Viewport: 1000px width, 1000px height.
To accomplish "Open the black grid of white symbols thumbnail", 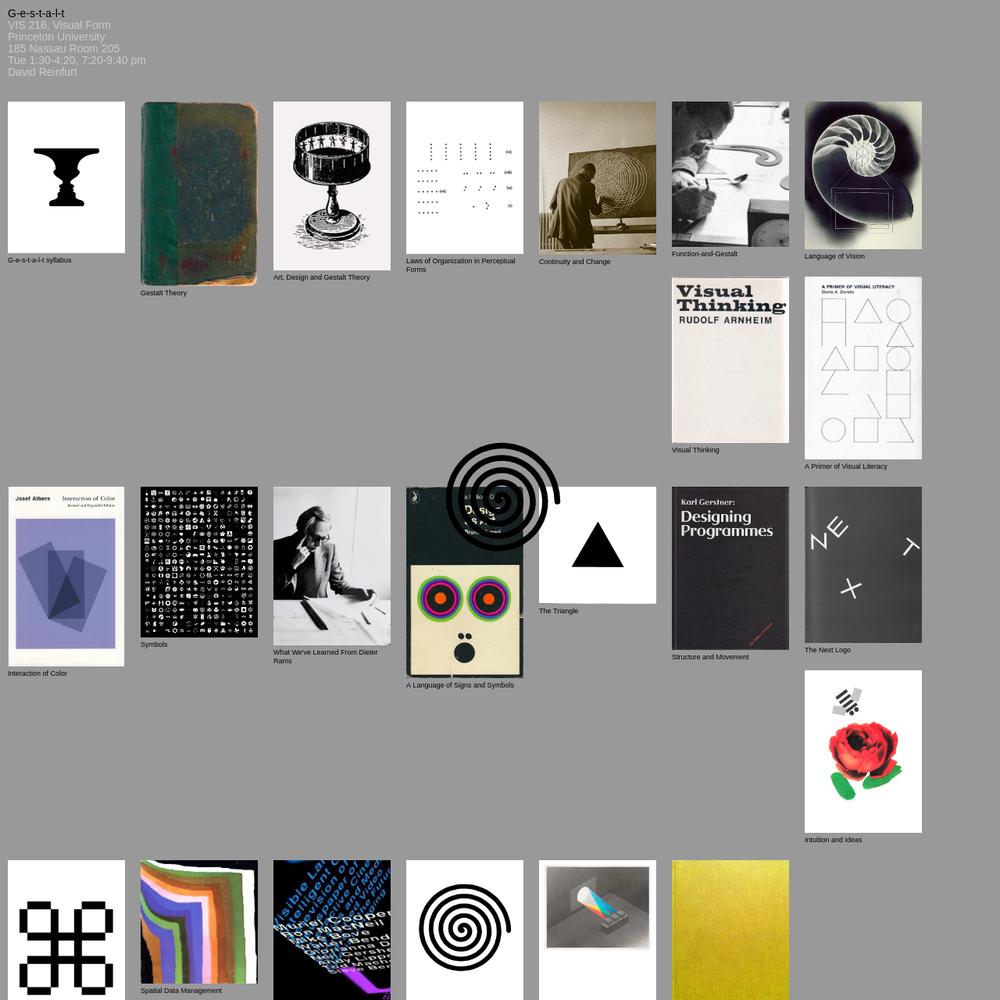I will pos(199,562).
